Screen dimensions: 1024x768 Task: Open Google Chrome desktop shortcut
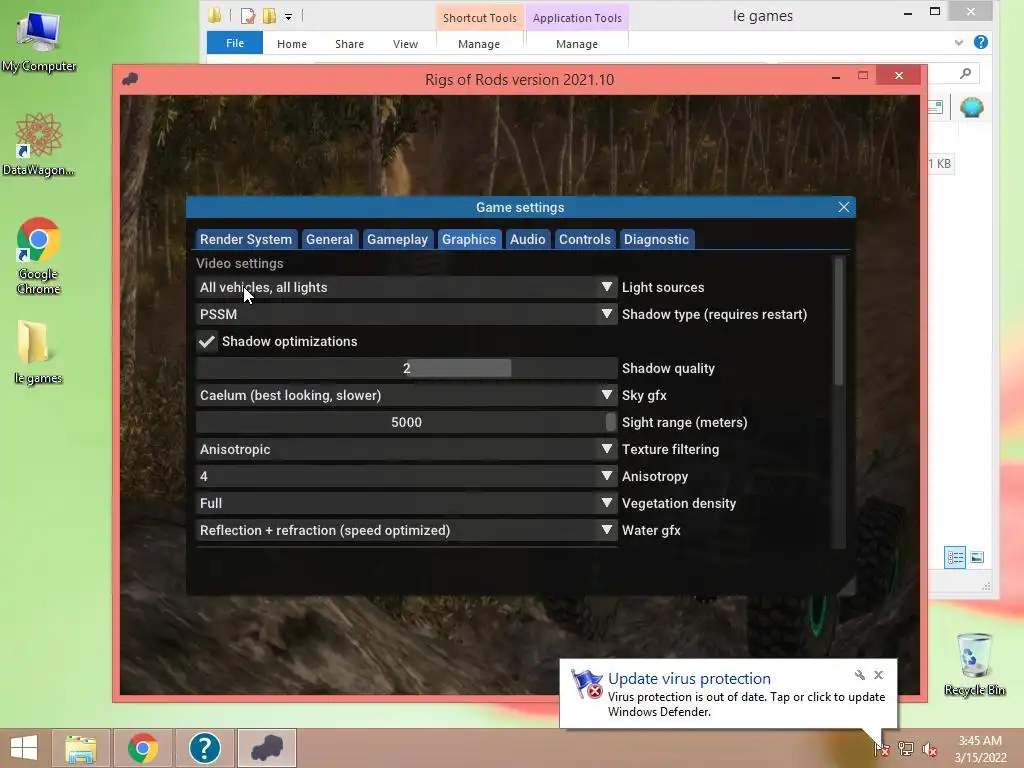tap(39, 255)
